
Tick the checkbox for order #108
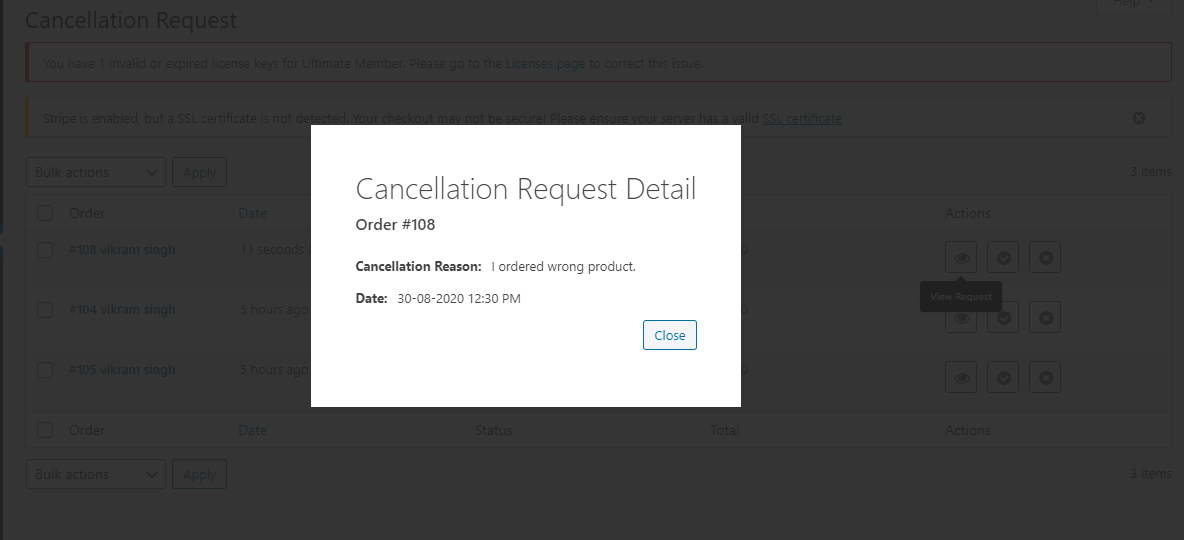pos(45,250)
